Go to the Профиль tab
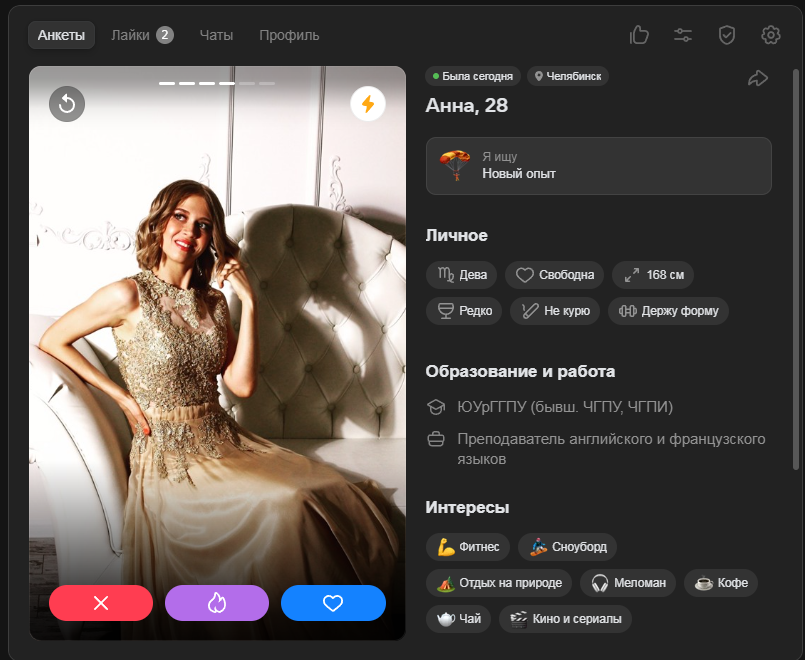This screenshot has width=805, height=660. (289, 35)
